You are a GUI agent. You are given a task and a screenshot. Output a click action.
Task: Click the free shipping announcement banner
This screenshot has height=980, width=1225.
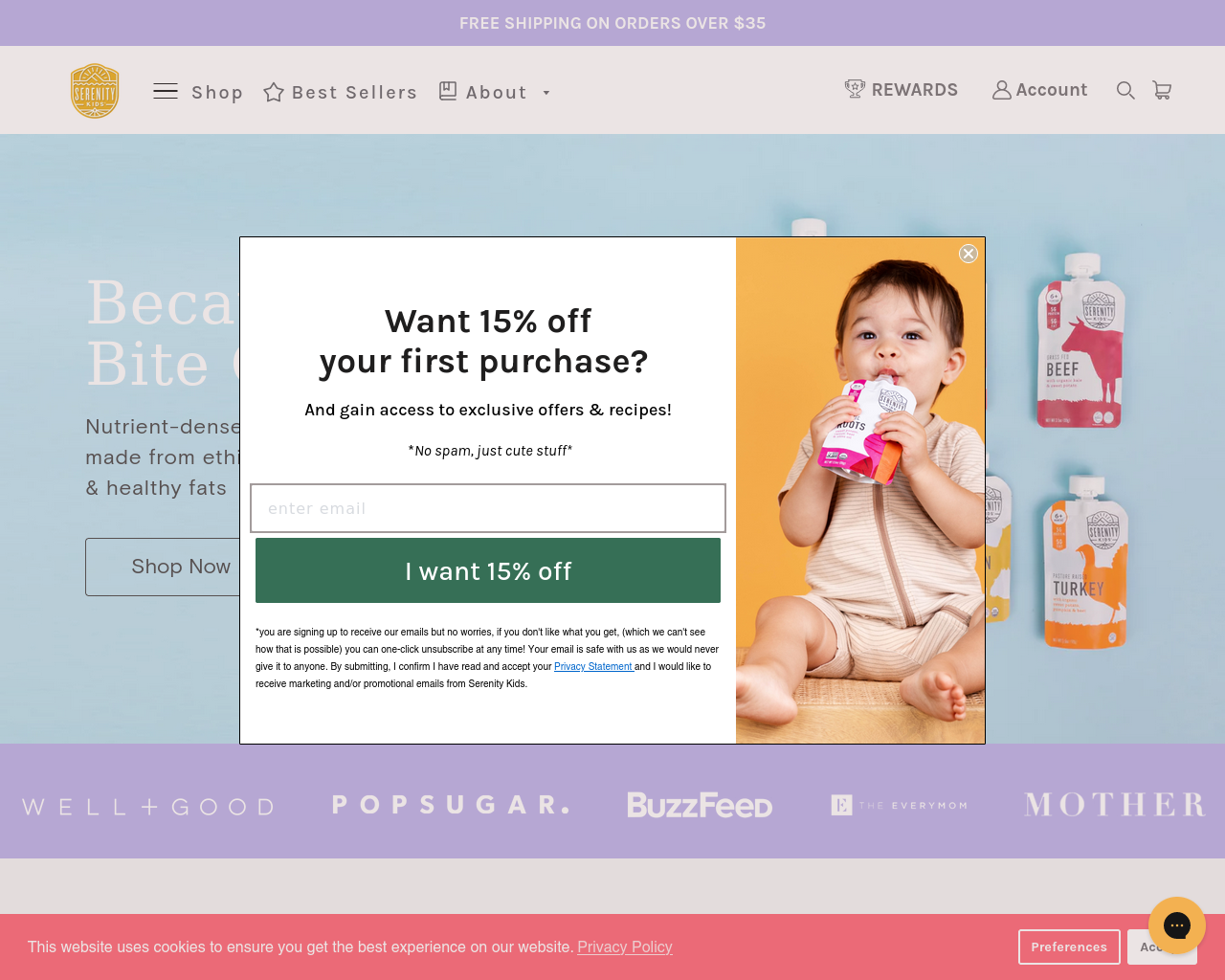(612, 23)
